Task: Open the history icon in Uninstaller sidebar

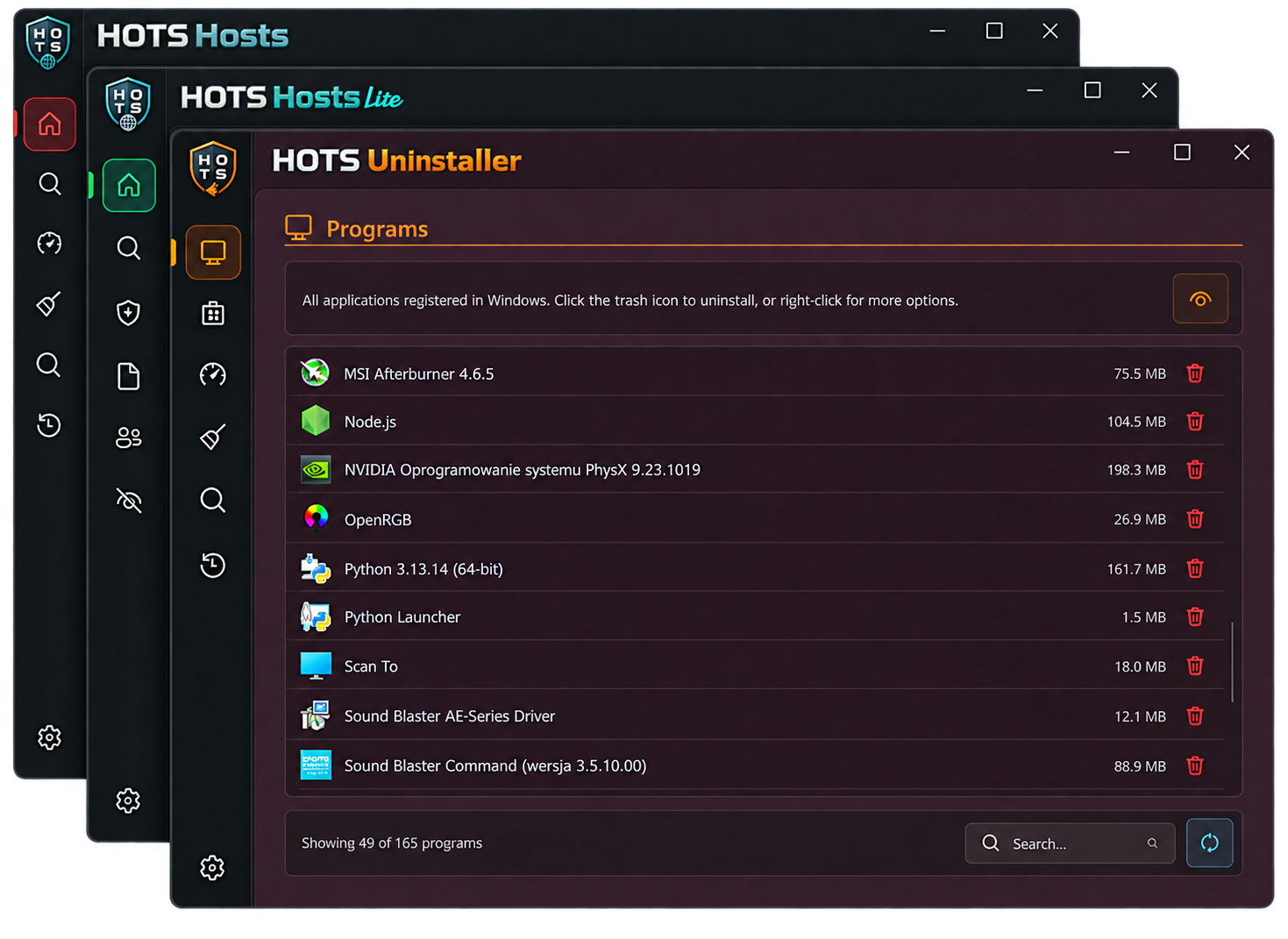Action: click(212, 565)
